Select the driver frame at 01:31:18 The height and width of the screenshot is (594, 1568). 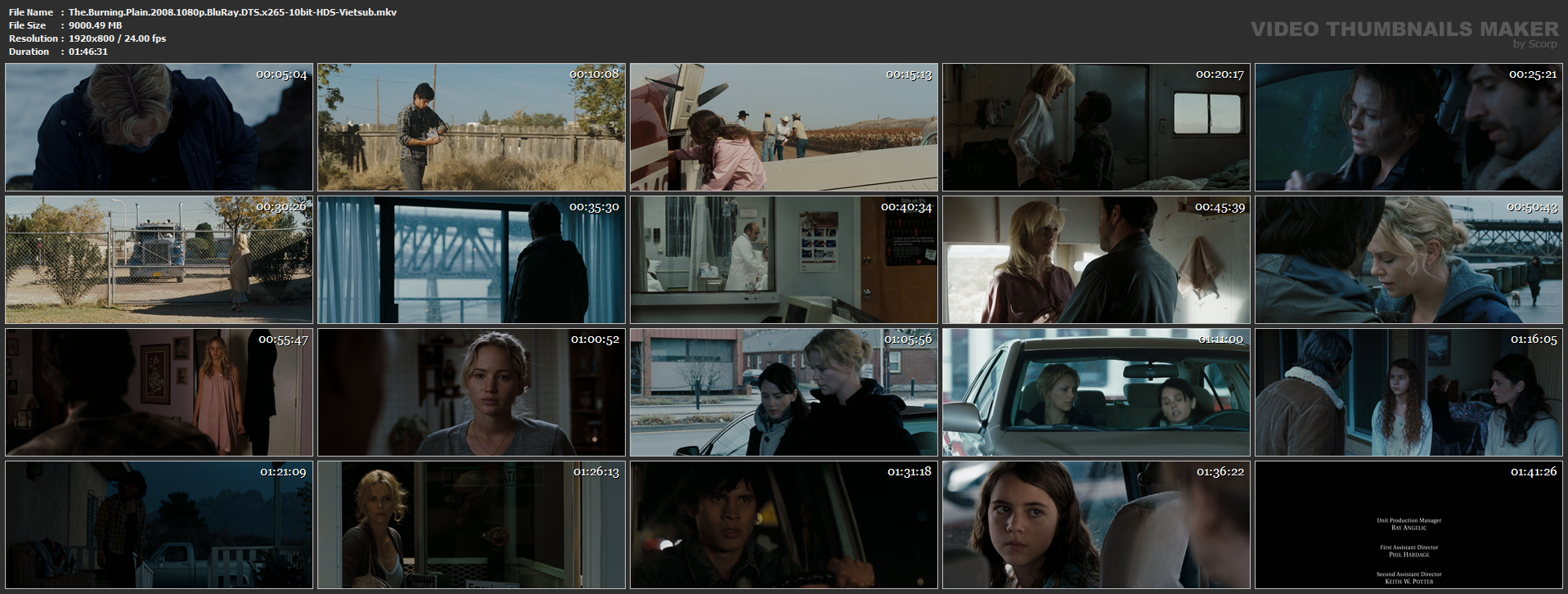click(x=784, y=524)
